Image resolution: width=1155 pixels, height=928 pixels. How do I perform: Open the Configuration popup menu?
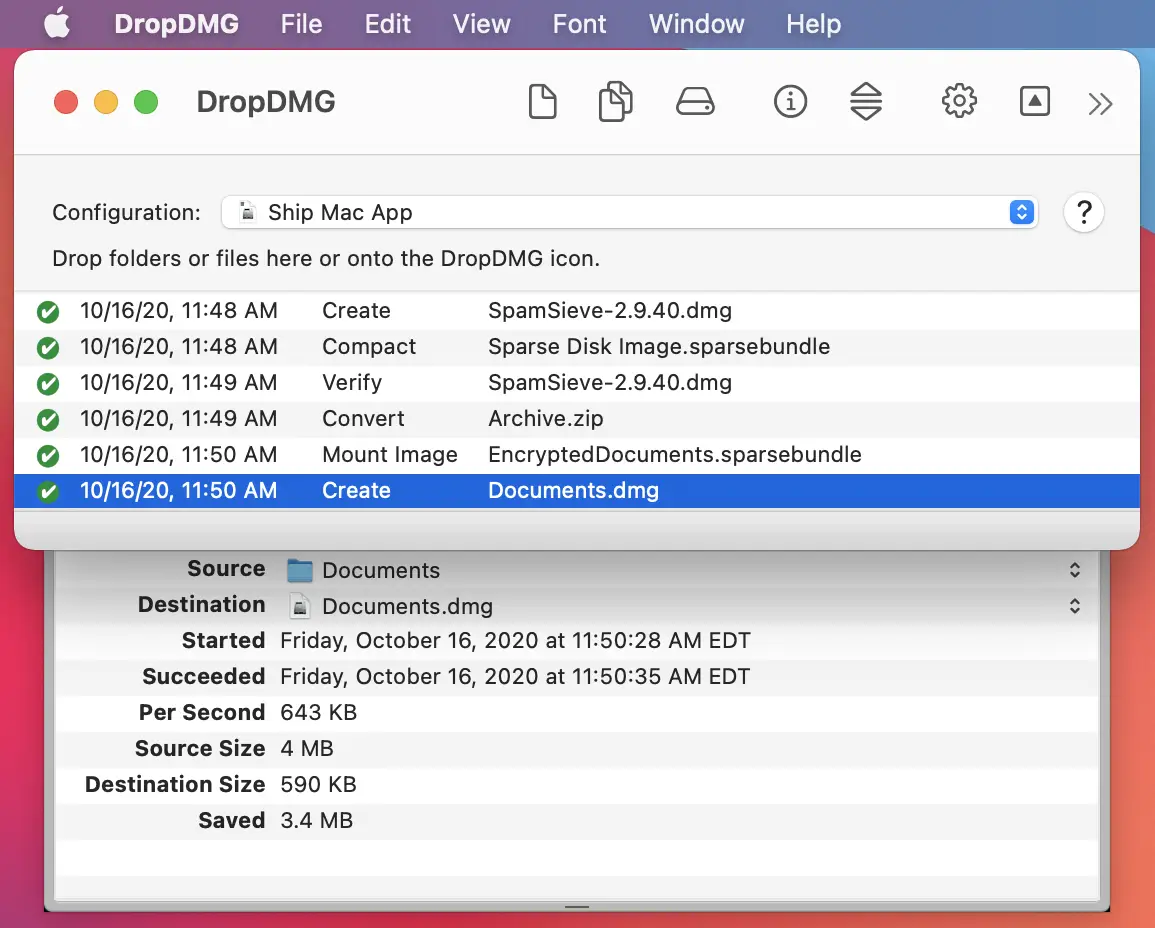tap(630, 212)
